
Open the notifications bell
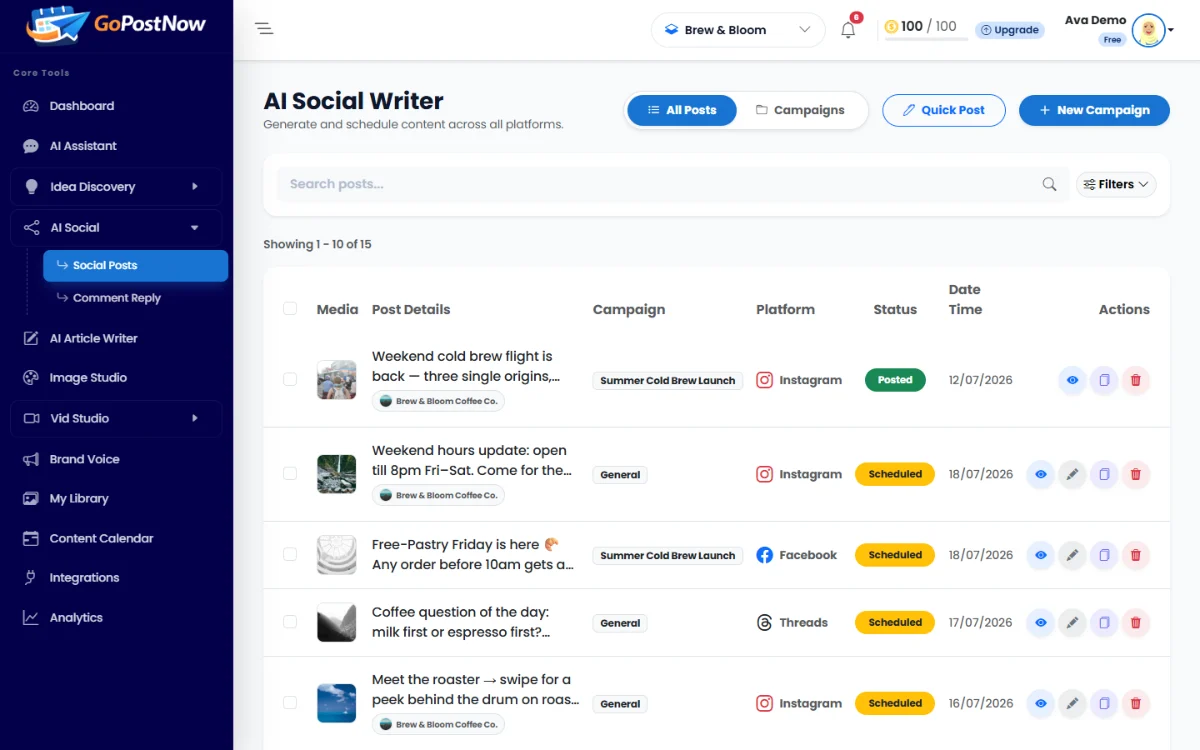(848, 30)
